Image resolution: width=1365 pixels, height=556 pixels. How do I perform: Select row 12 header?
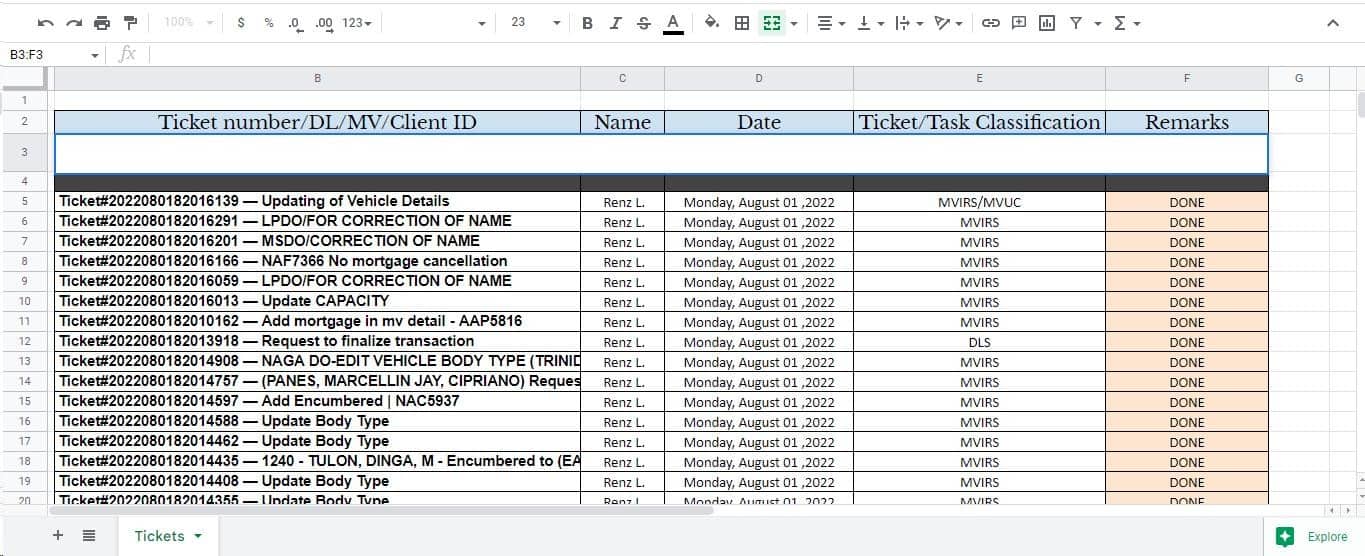tap(24, 341)
